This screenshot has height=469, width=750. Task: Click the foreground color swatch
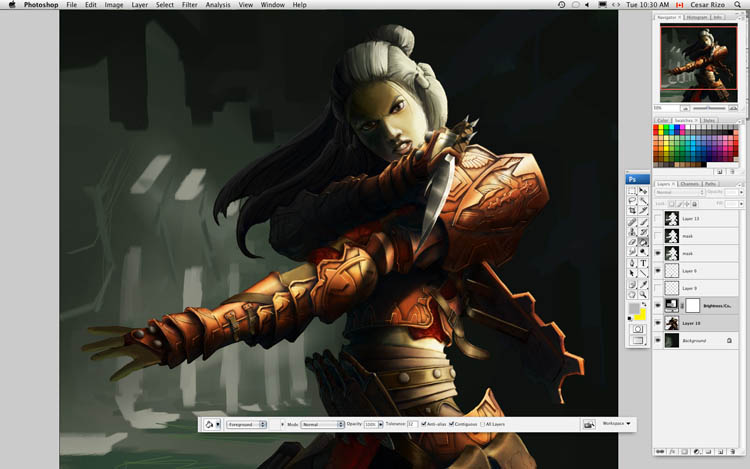634,308
